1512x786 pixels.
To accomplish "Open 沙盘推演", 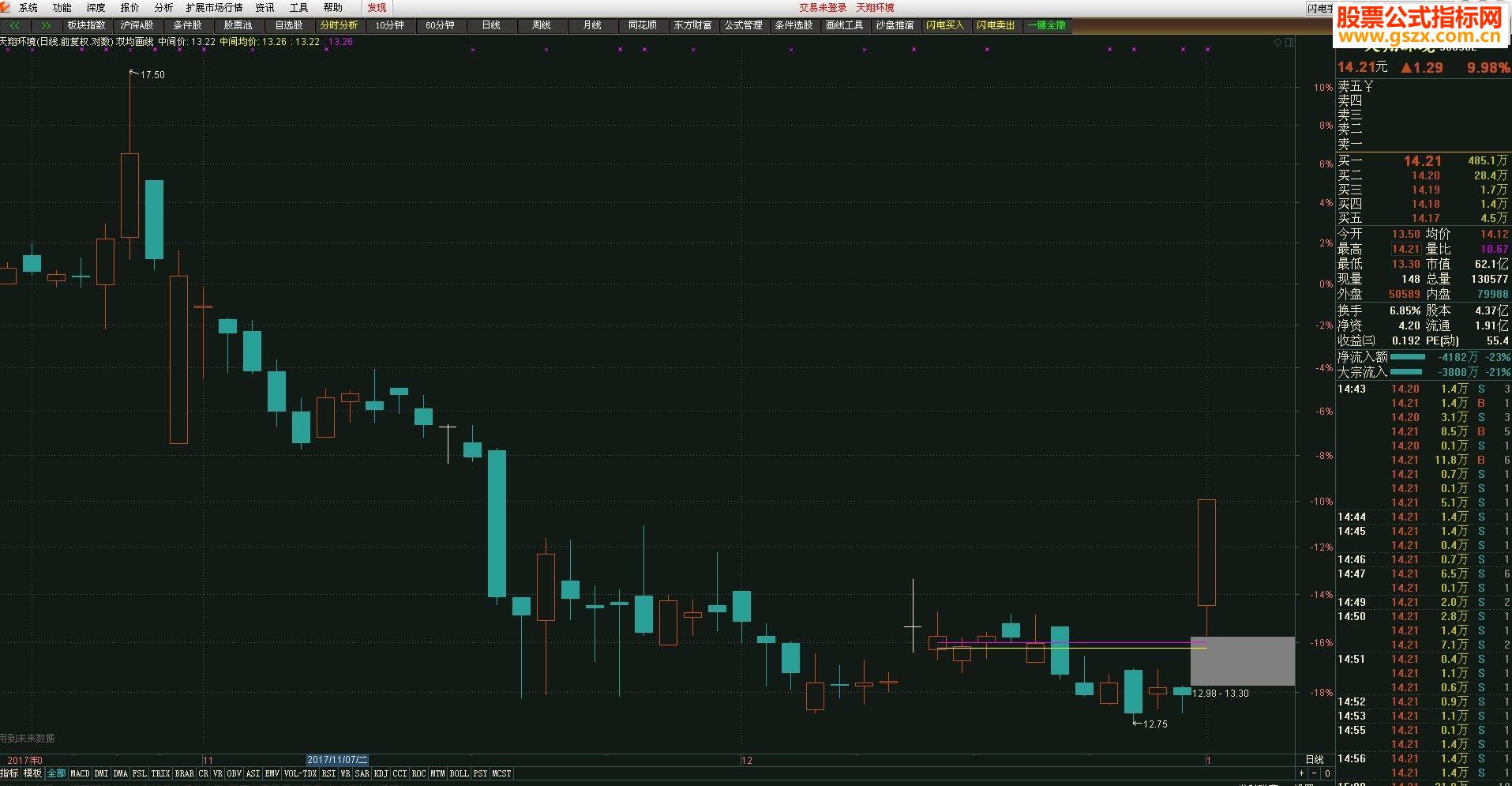I will pyautogui.click(x=895, y=25).
